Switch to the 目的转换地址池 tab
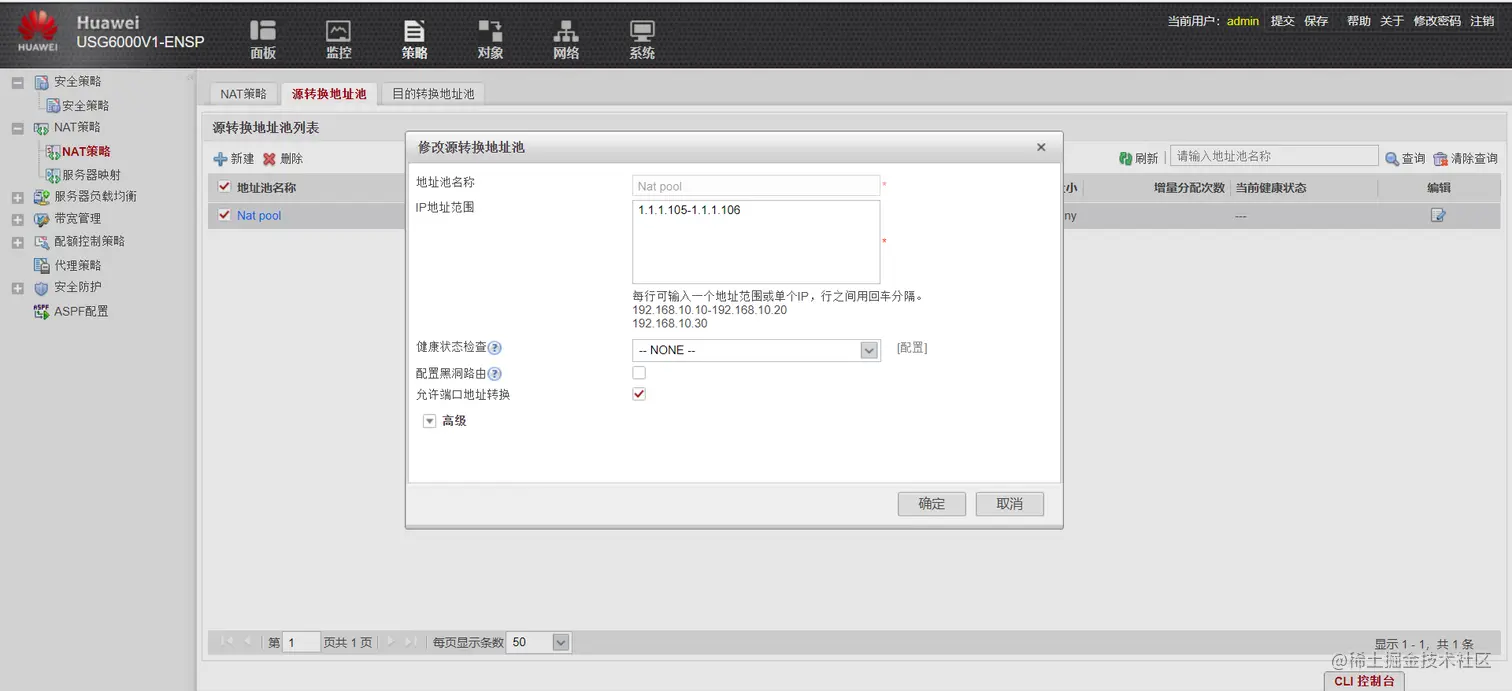 coord(433,92)
